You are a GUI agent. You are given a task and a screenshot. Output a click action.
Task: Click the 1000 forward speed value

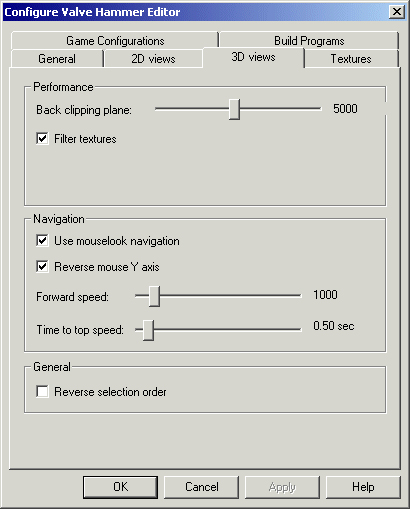[x=325, y=295]
